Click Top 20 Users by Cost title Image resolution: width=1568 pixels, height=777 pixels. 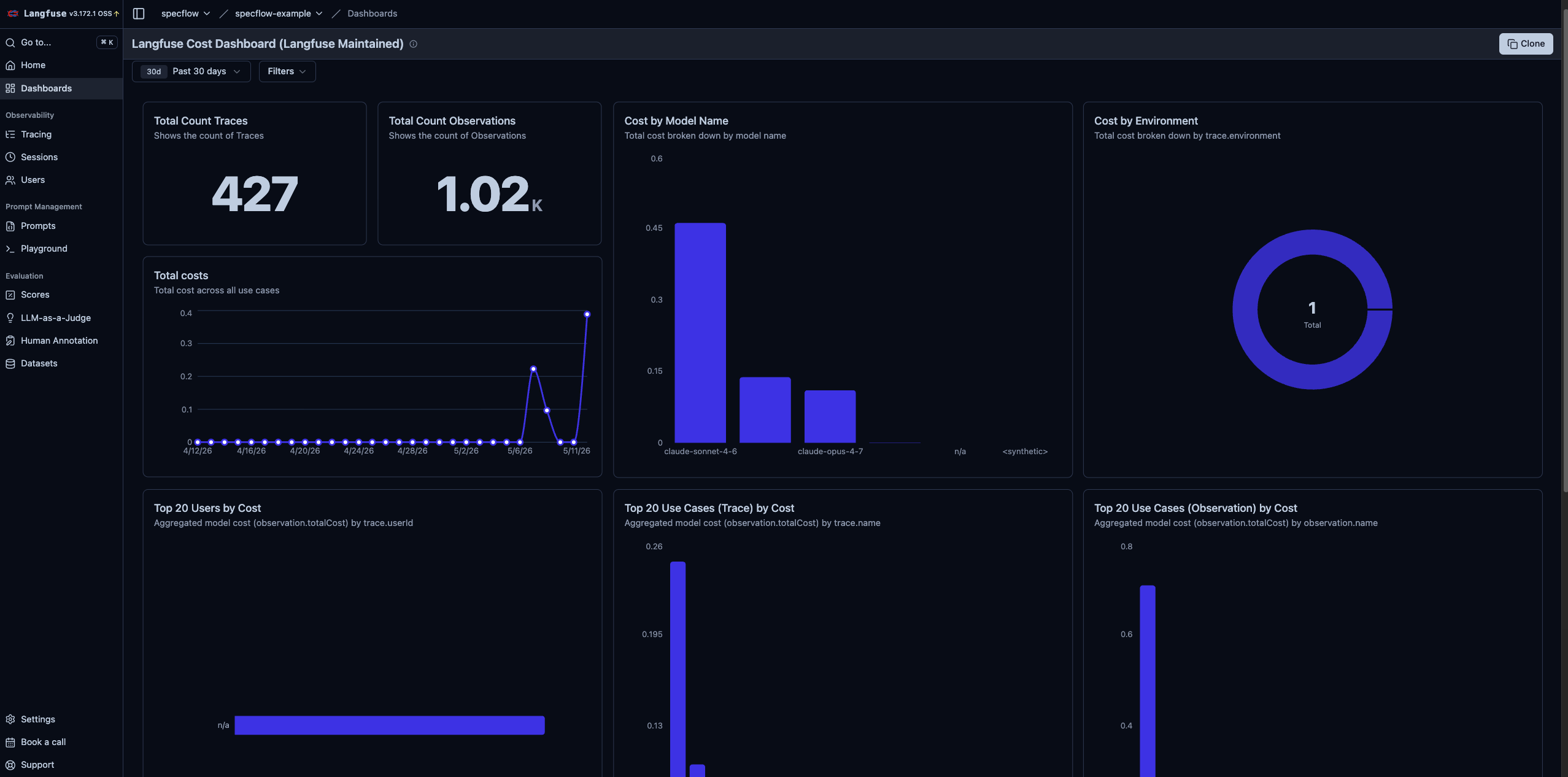click(x=207, y=508)
